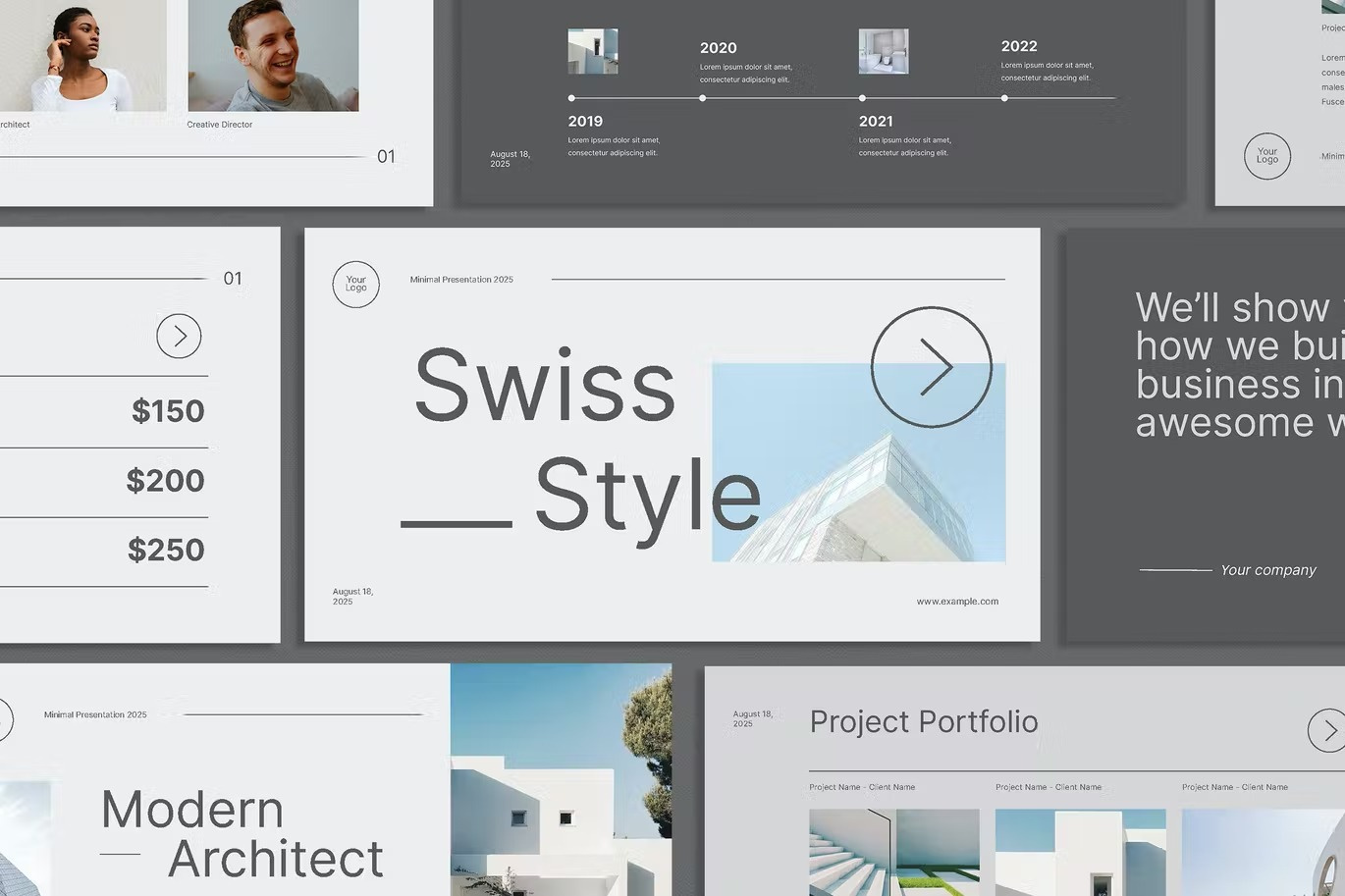Select the 2022 timeline dot
Screen dimensions: 1345x896
point(1004,98)
